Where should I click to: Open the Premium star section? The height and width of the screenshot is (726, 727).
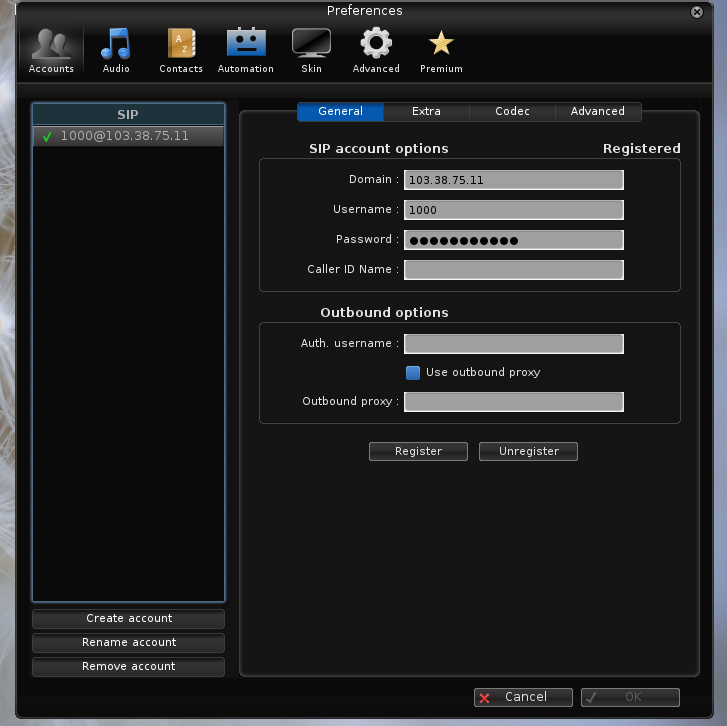(x=441, y=50)
